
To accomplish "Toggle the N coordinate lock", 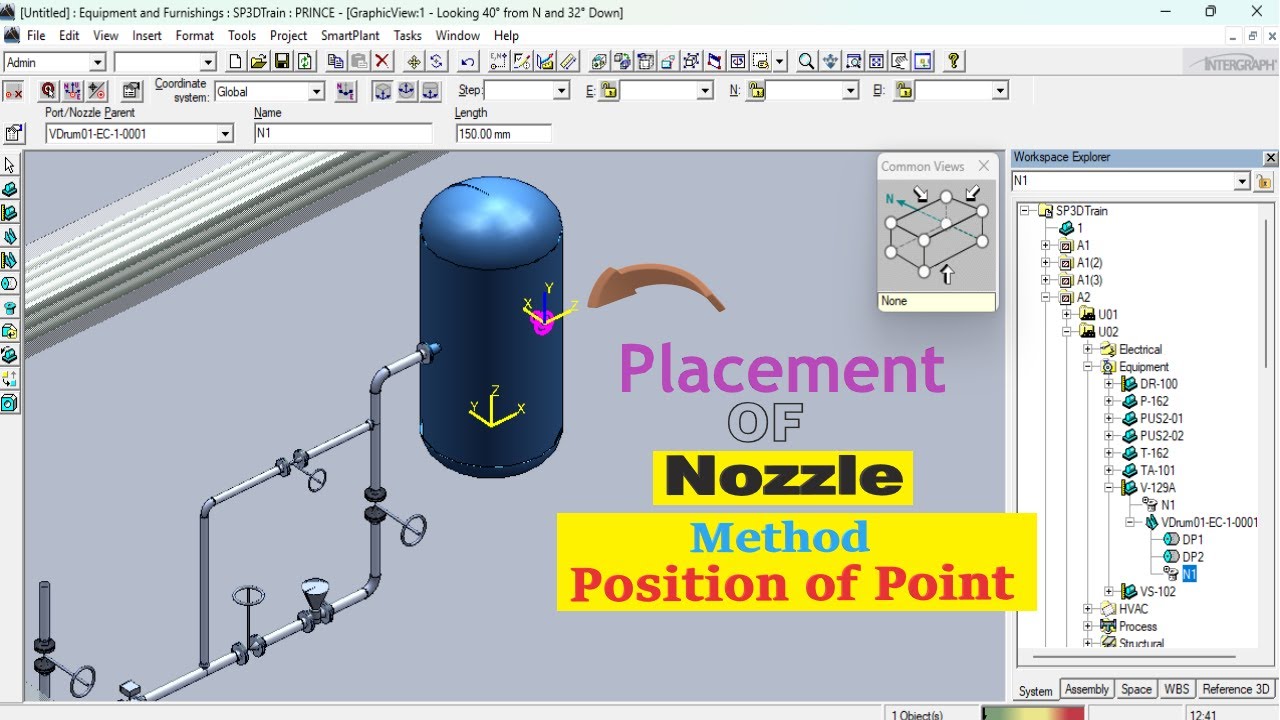I will tap(756, 91).
